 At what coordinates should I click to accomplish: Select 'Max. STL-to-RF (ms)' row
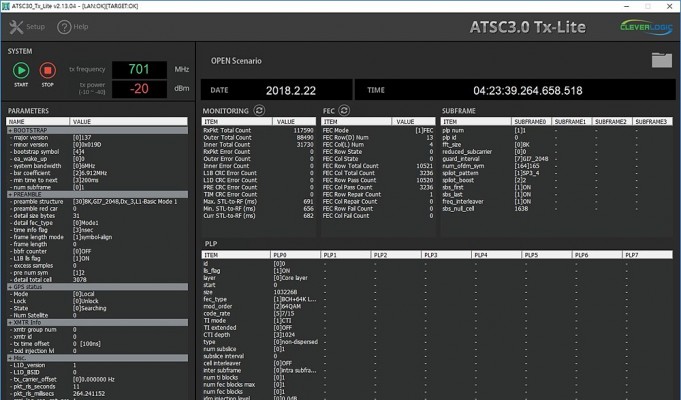259,202
